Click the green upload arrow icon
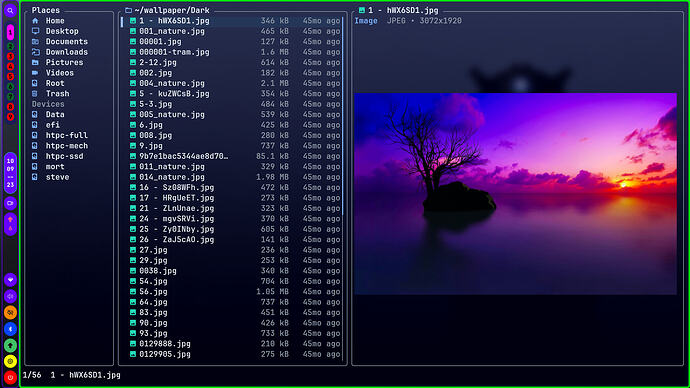 click(x=10, y=345)
